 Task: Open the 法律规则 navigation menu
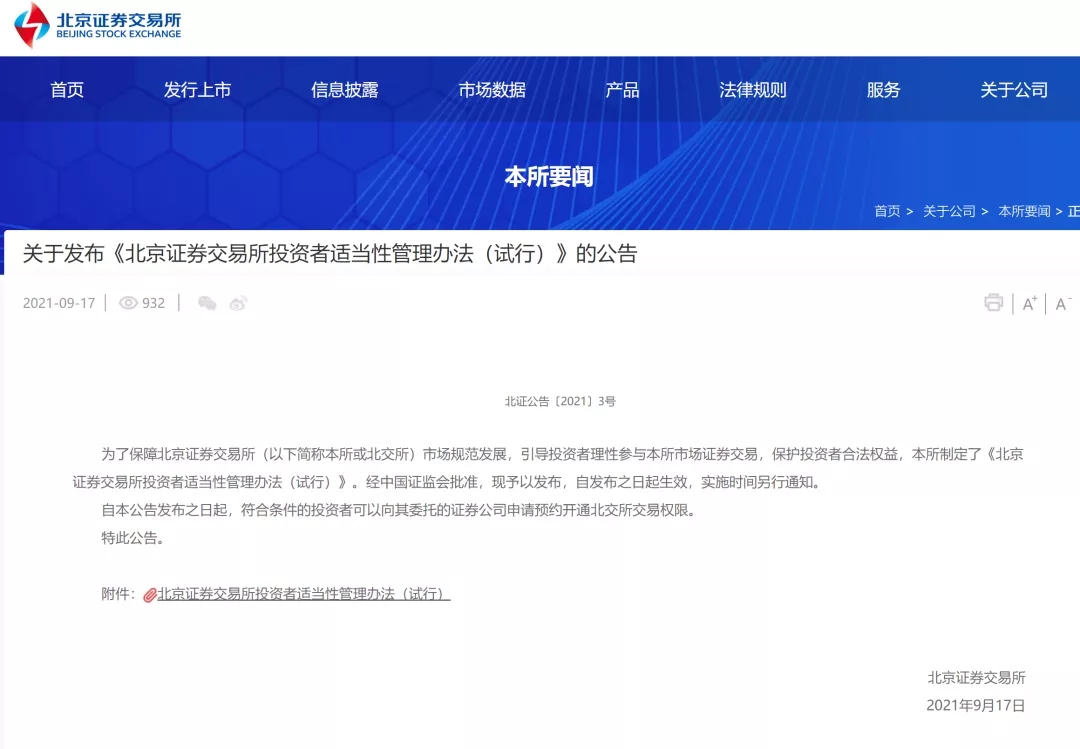[753, 90]
